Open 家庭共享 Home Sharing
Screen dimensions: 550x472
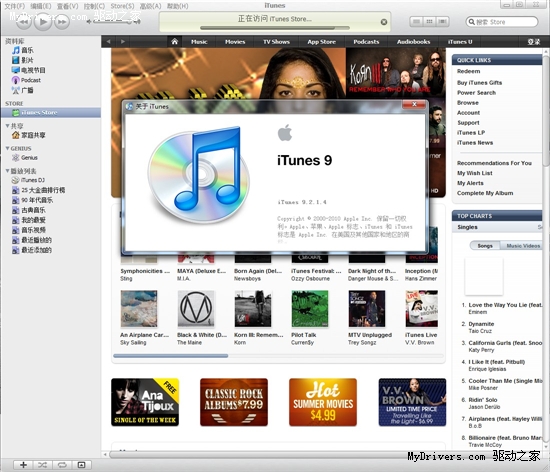tap(29, 135)
